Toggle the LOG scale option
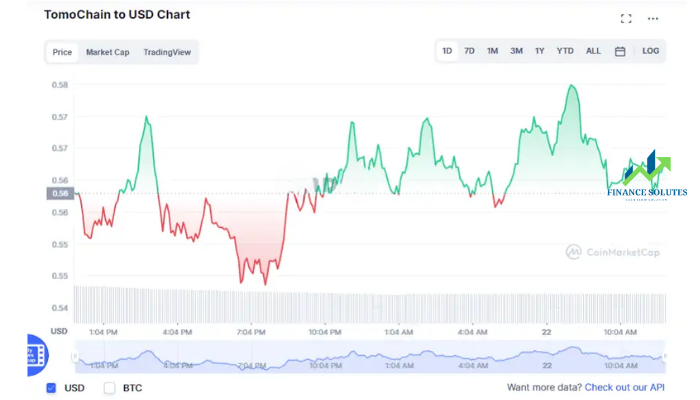 point(650,51)
